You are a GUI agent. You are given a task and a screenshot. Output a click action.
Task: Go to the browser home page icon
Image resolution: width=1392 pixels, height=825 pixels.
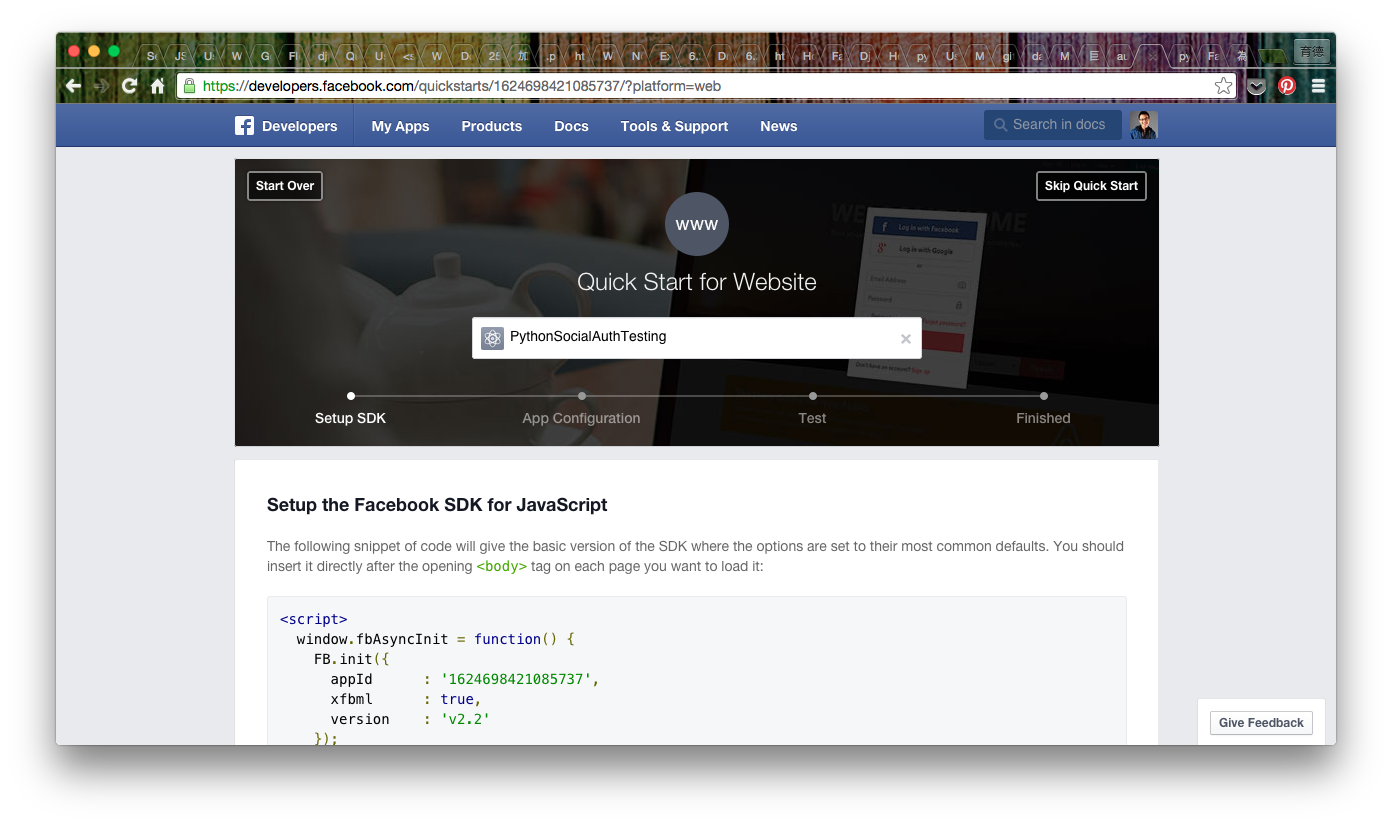[157, 86]
